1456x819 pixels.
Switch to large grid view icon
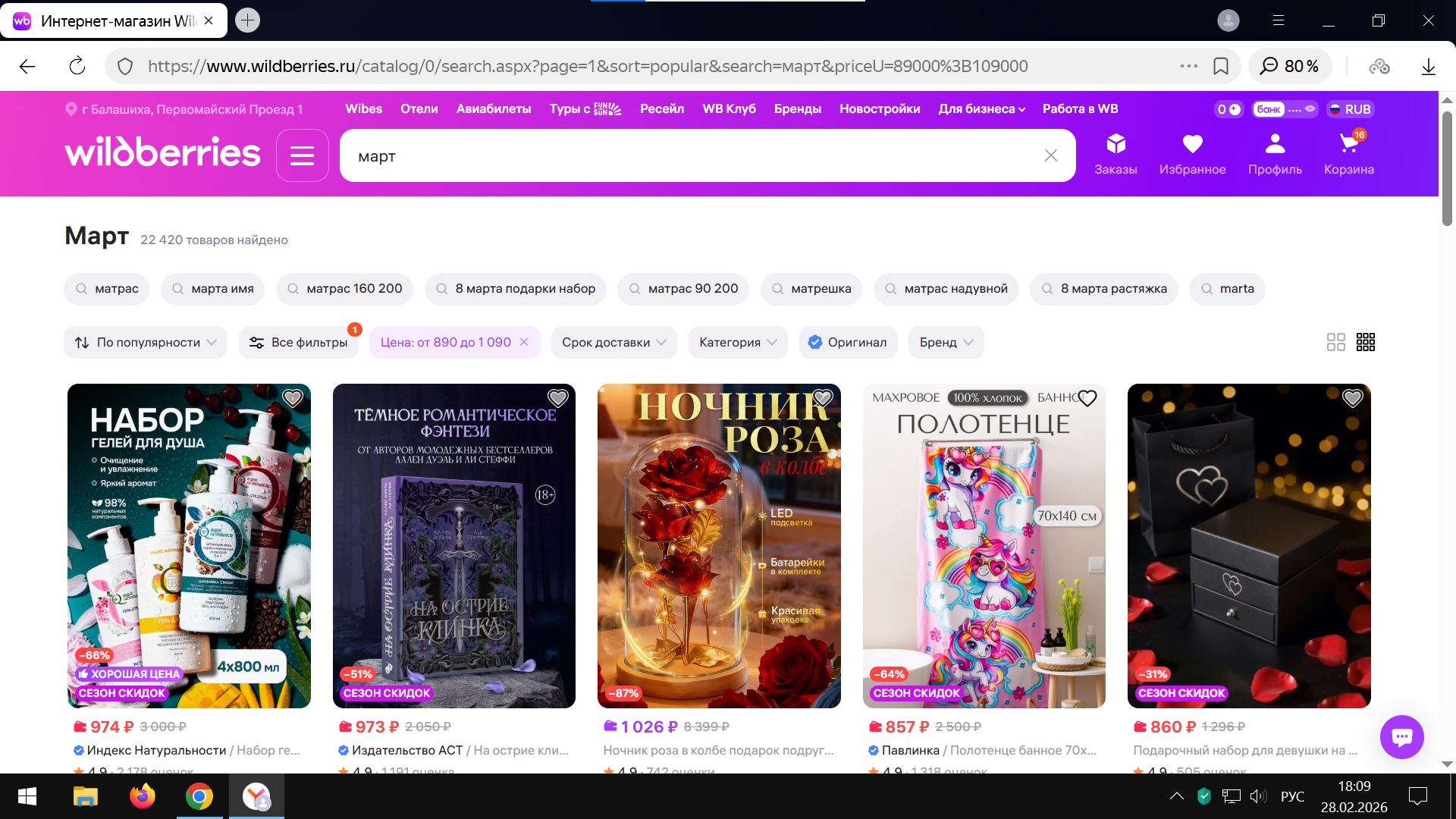point(1335,342)
